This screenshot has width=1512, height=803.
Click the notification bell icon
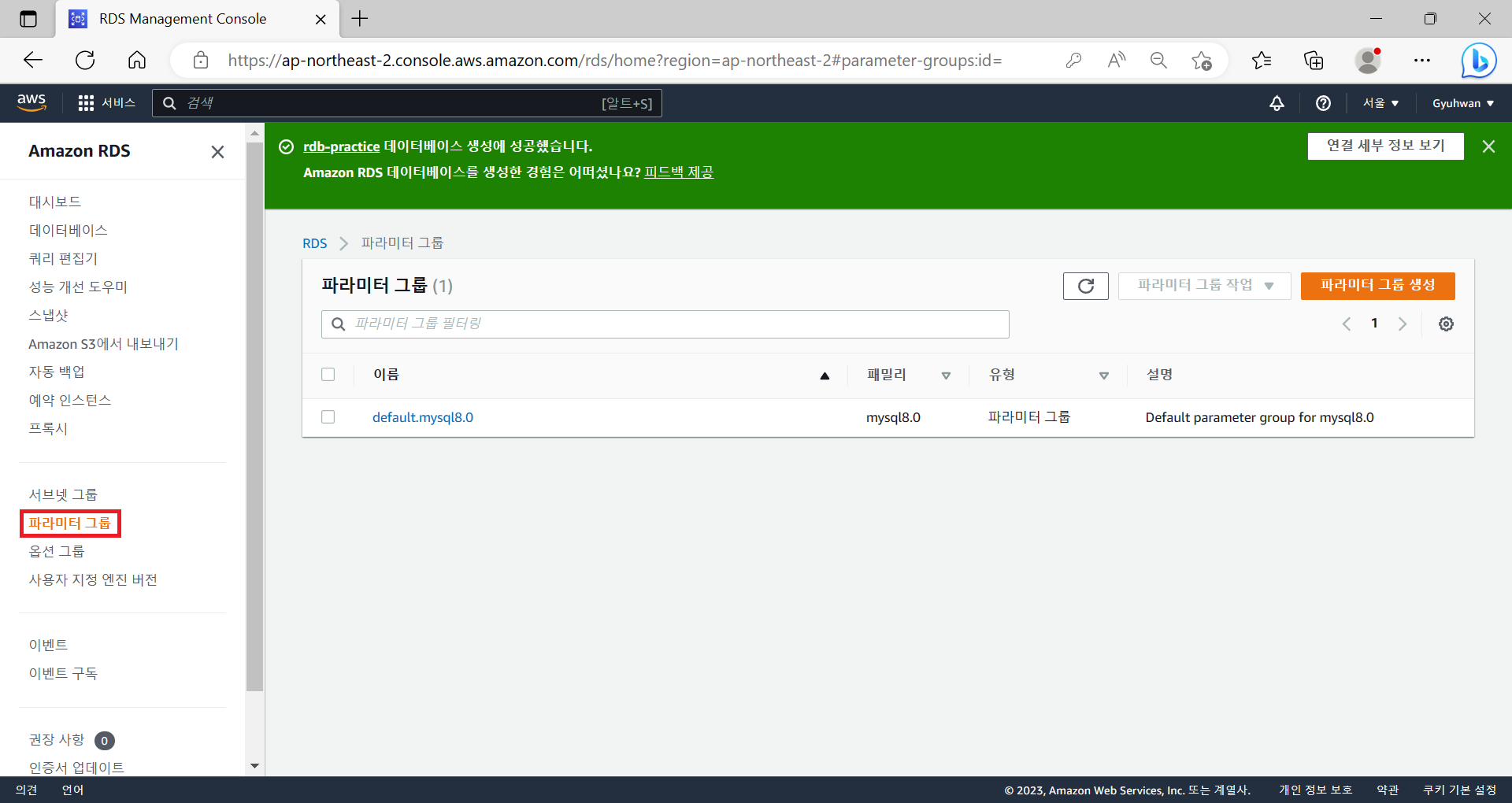(x=1277, y=103)
